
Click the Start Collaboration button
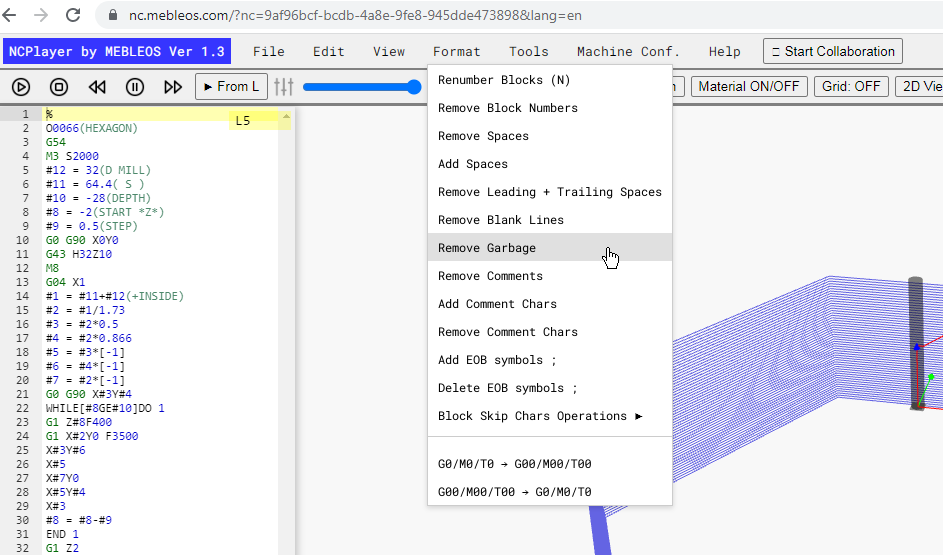click(833, 52)
